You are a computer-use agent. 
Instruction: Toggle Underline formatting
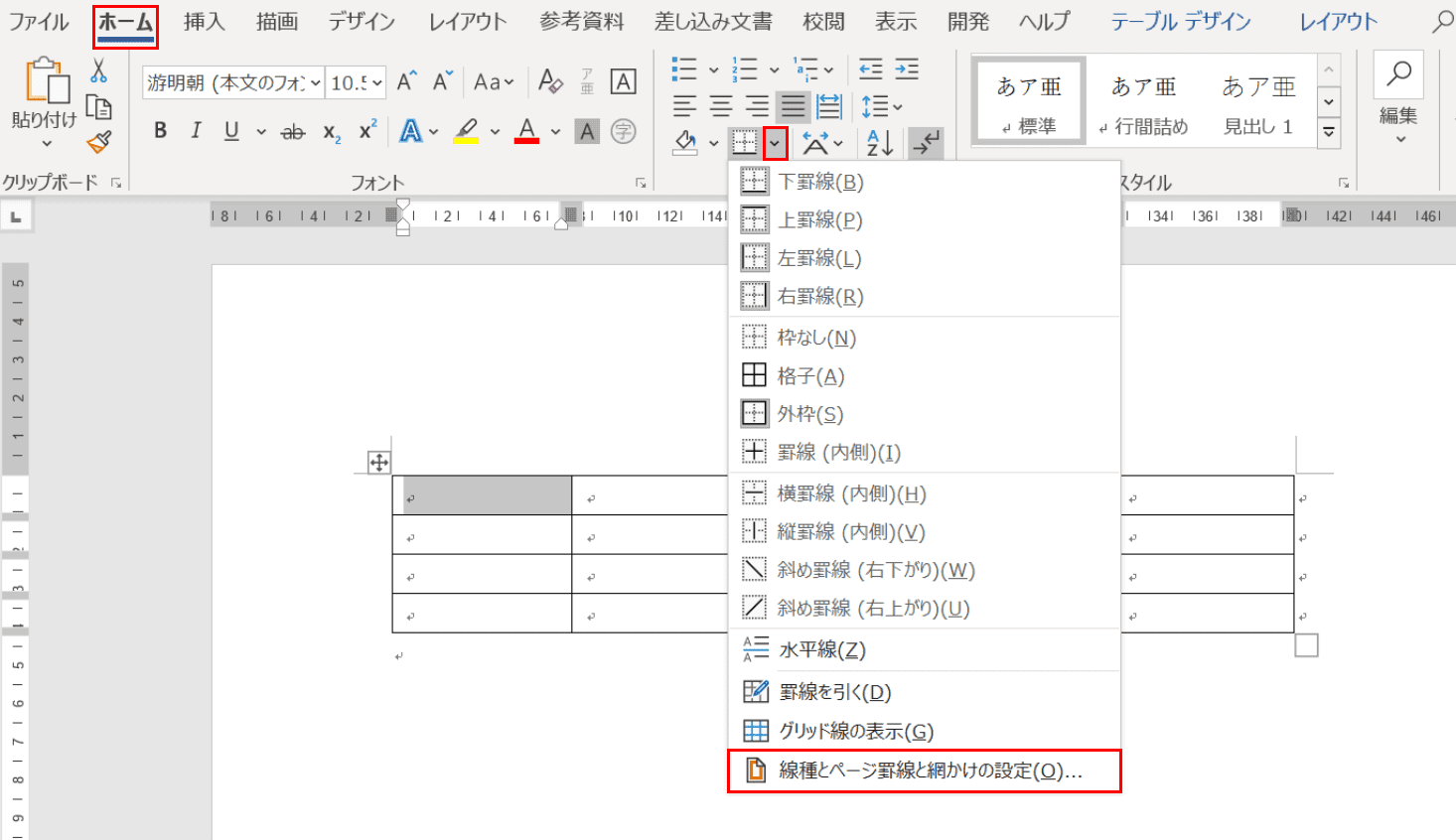(231, 131)
